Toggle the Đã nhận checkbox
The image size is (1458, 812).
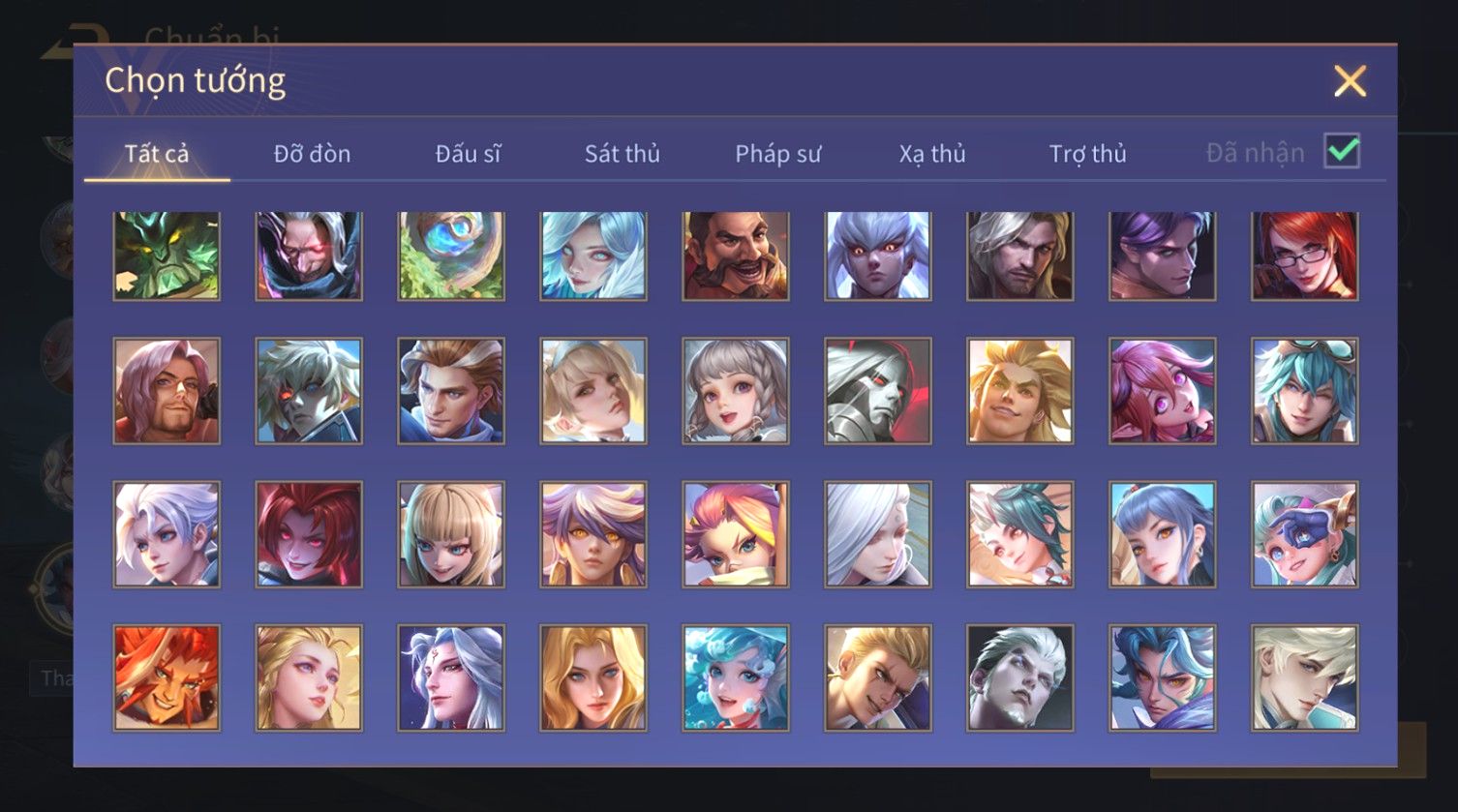pos(1342,151)
